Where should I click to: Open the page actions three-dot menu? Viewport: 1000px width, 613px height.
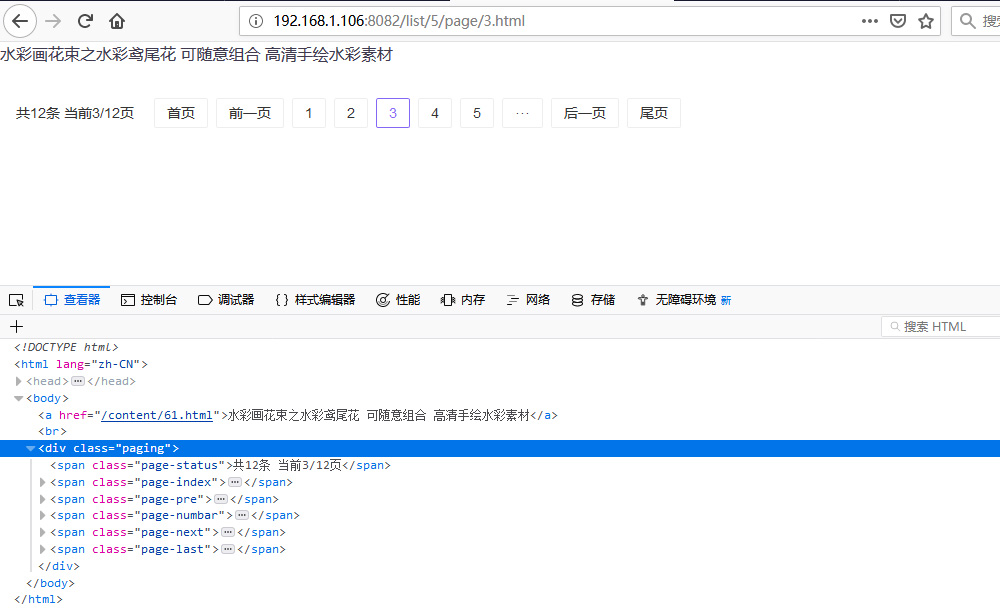coord(869,21)
